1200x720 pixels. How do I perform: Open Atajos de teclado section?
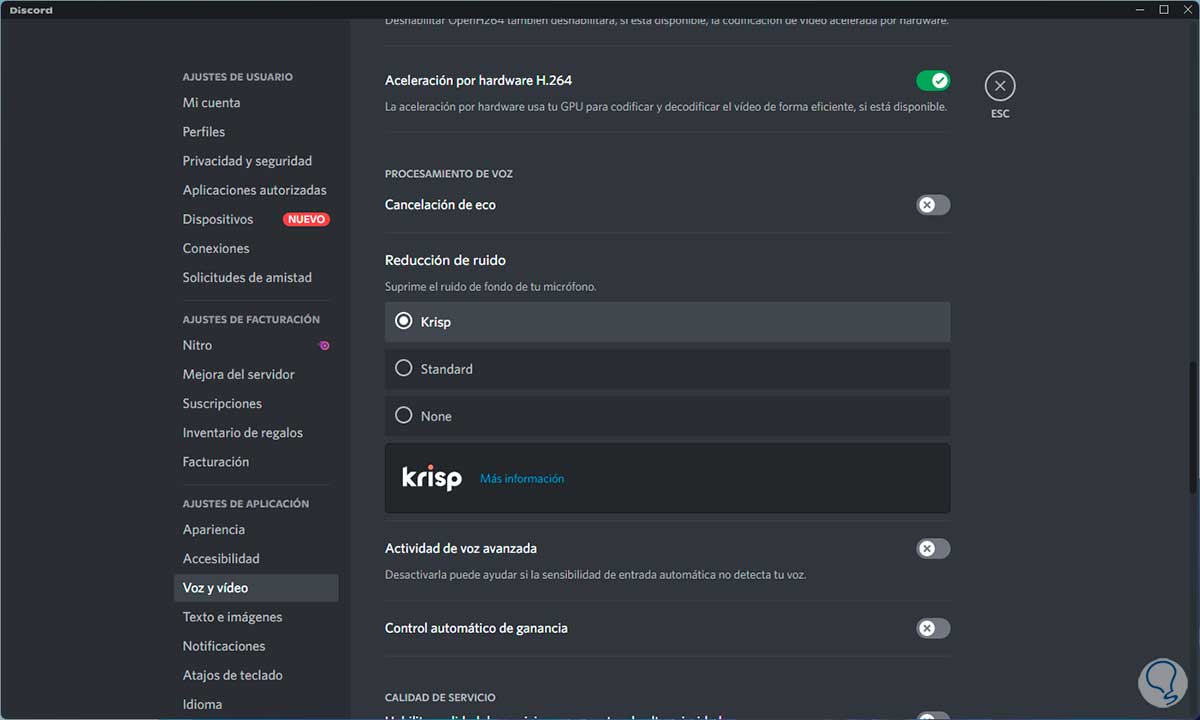click(x=232, y=675)
